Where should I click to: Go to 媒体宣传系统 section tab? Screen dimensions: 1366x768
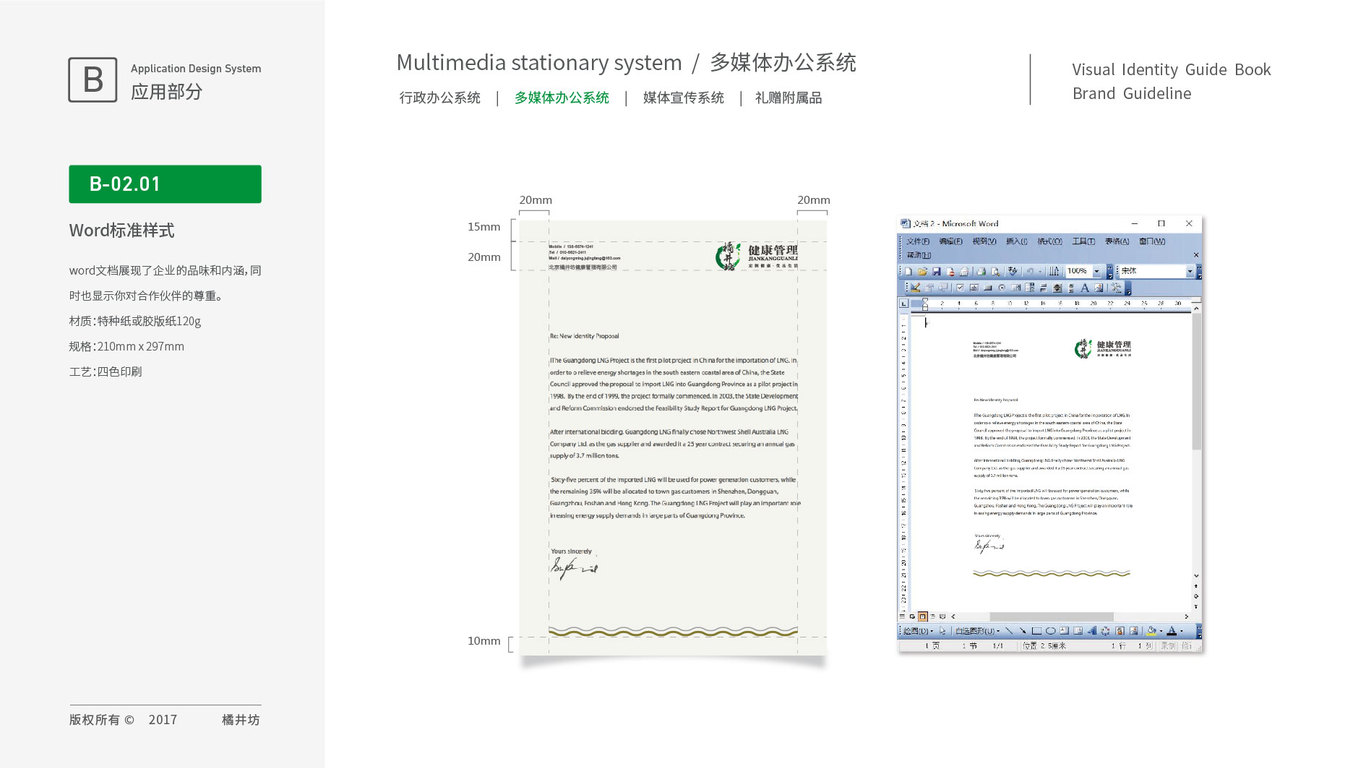(683, 98)
